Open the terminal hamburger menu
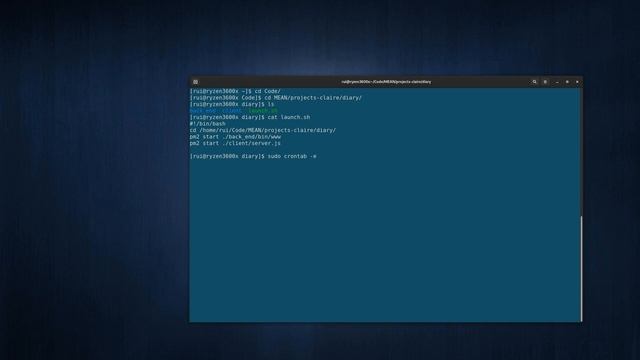640x360 pixels. 545,82
